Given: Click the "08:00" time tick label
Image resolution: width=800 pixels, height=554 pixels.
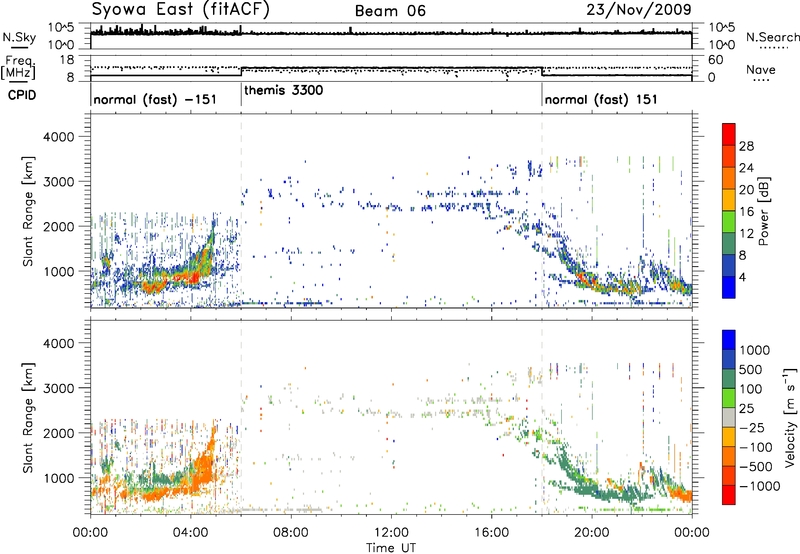Looking at the screenshot, I should point(290,533).
